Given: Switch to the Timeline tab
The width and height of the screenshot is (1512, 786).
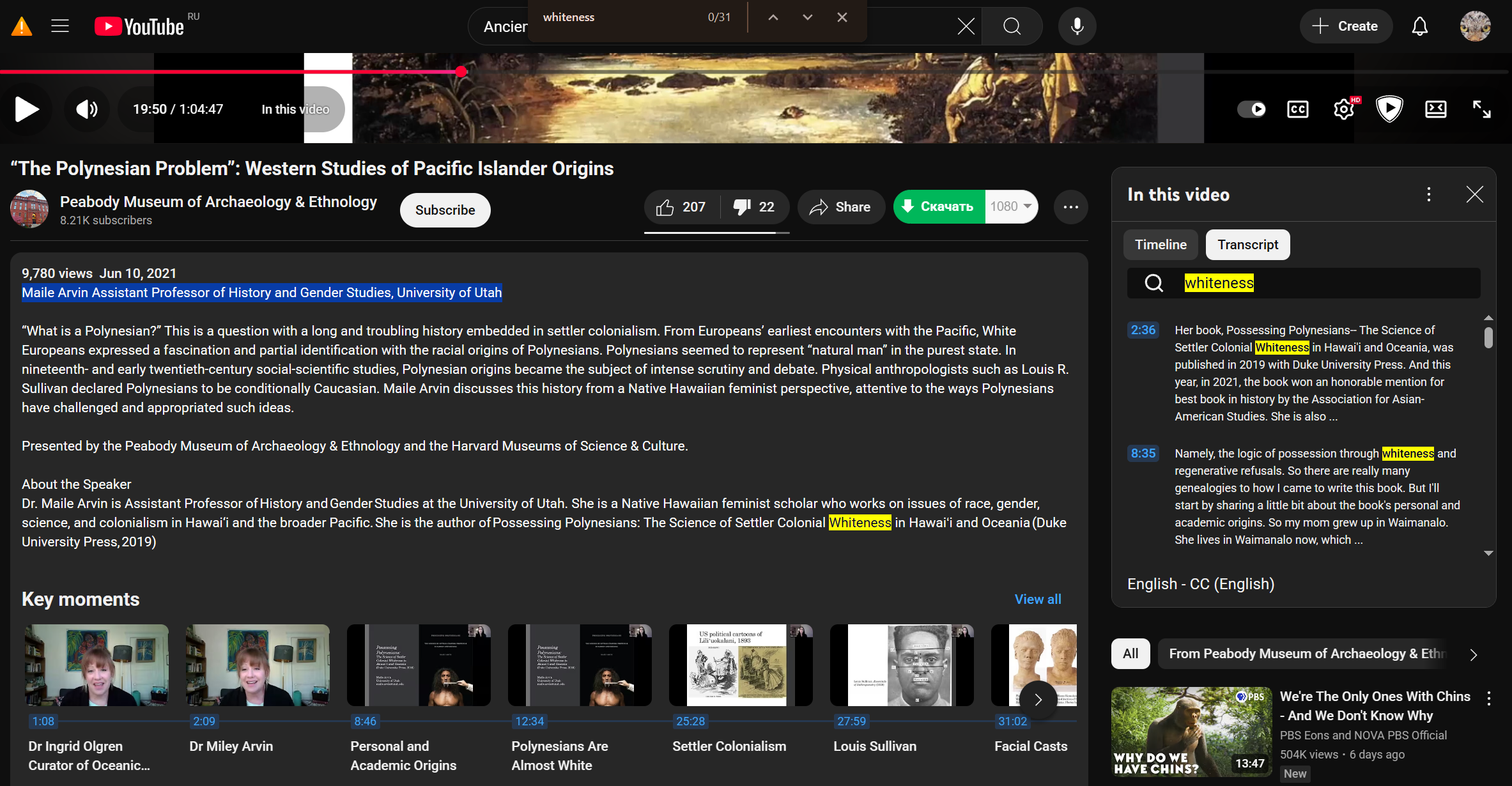Looking at the screenshot, I should [x=1161, y=245].
